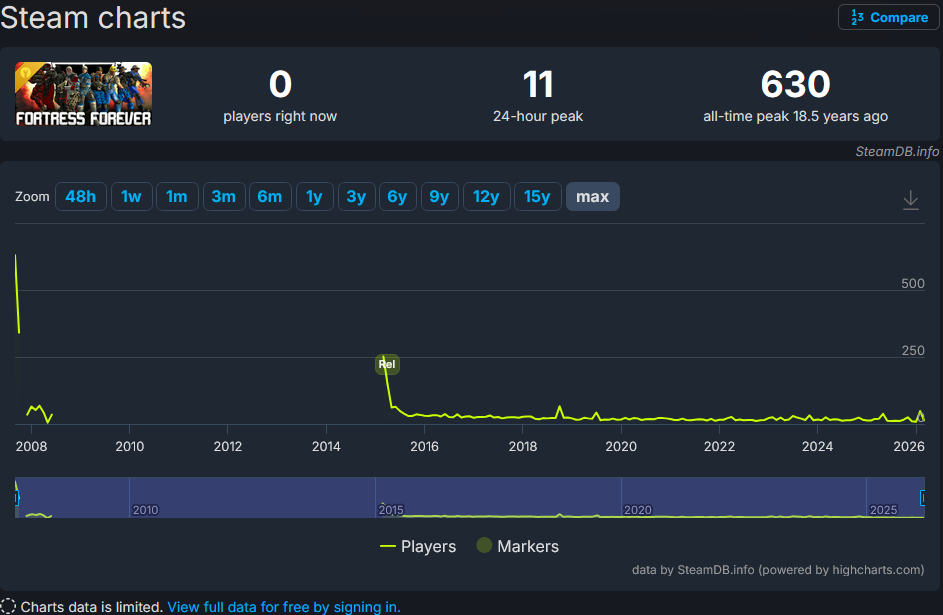Viewport: 943px width, 615px height.
Task: Click the limited data spinner icon
Action: [8, 607]
